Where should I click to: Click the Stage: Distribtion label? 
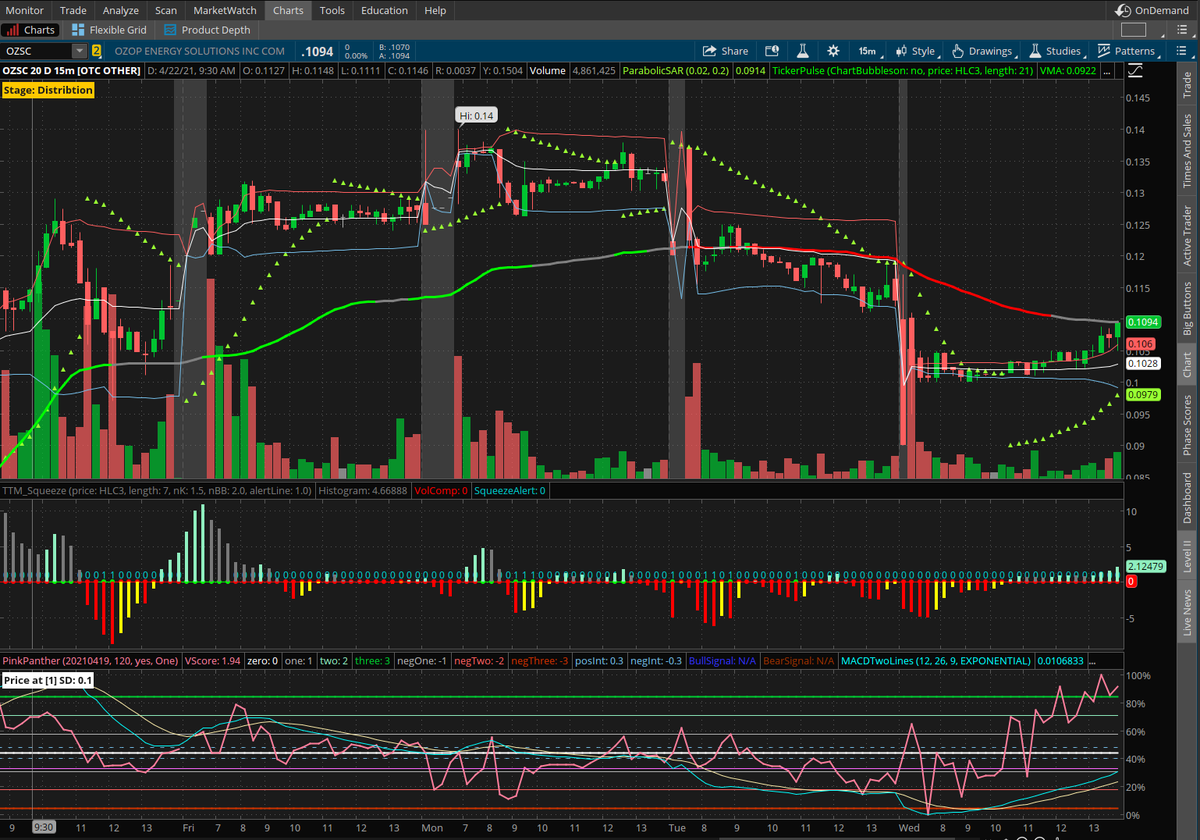[49, 90]
